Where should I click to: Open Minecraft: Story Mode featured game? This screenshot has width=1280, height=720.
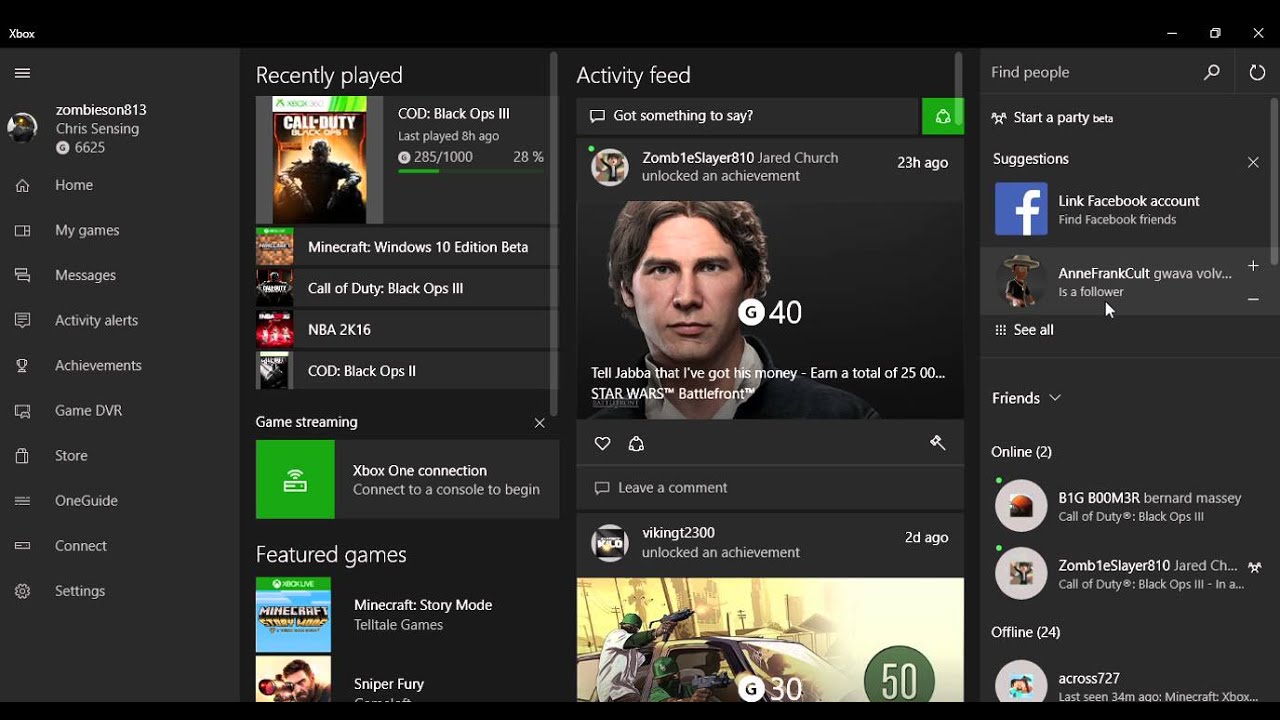[x=405, y=614]
